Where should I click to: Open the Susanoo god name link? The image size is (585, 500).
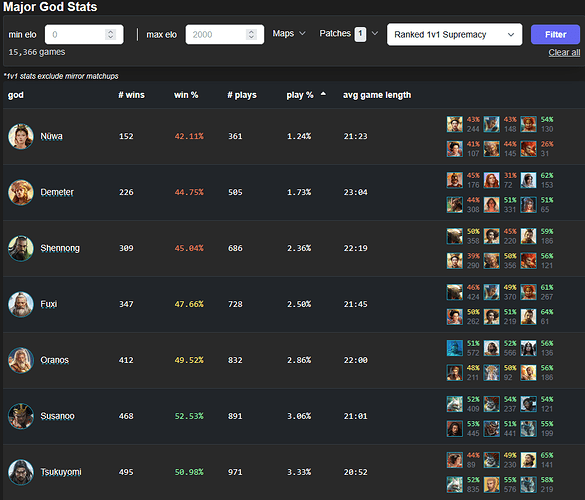point(57,416)
